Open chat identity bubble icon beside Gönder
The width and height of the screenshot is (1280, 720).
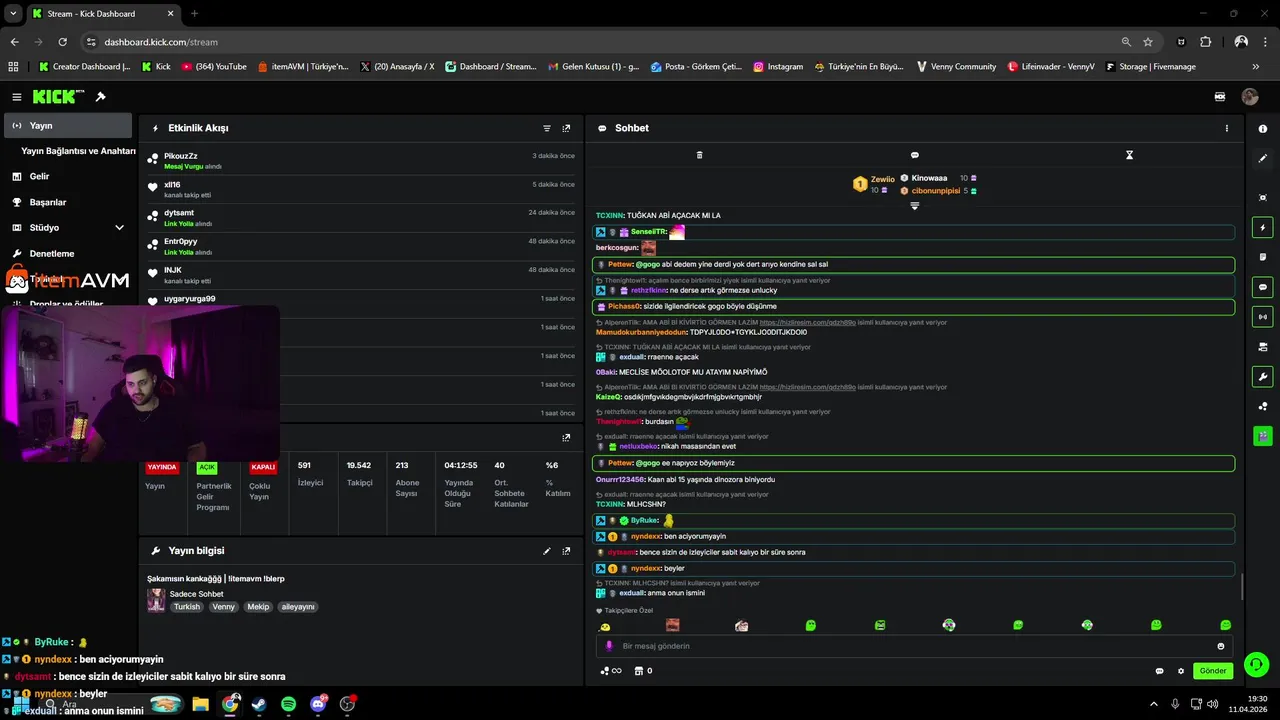tap(1159, 671)
